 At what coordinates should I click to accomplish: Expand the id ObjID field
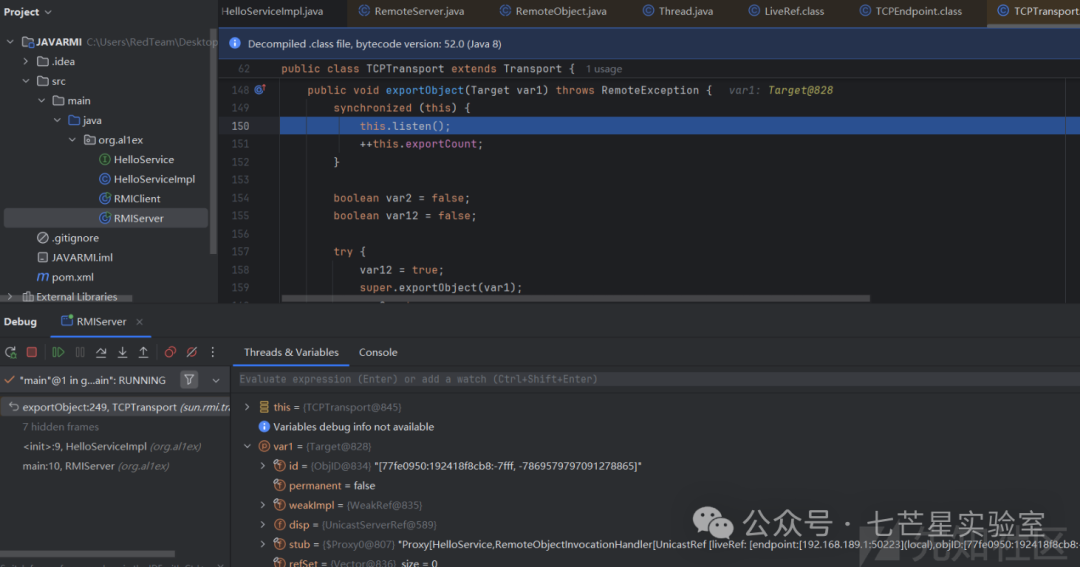(263, 466)
